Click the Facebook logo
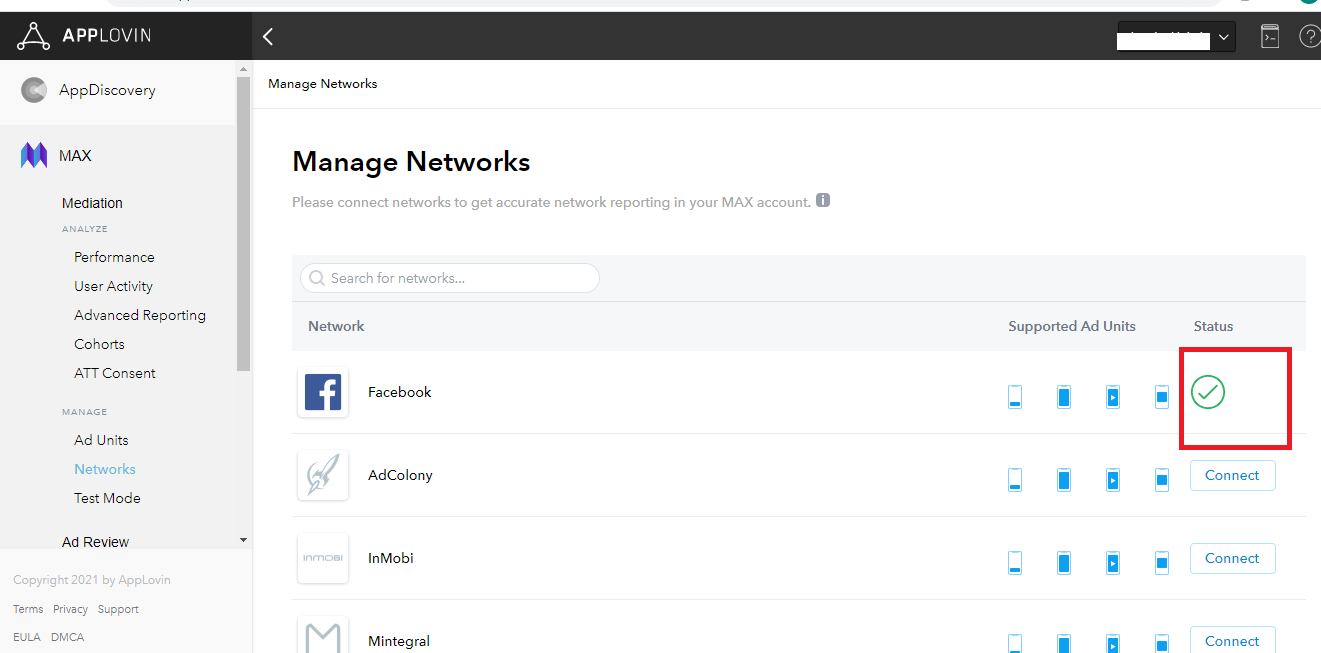The height and width of the screenshot is (653, 1321). pyautogui.click(x=323, y=392)
